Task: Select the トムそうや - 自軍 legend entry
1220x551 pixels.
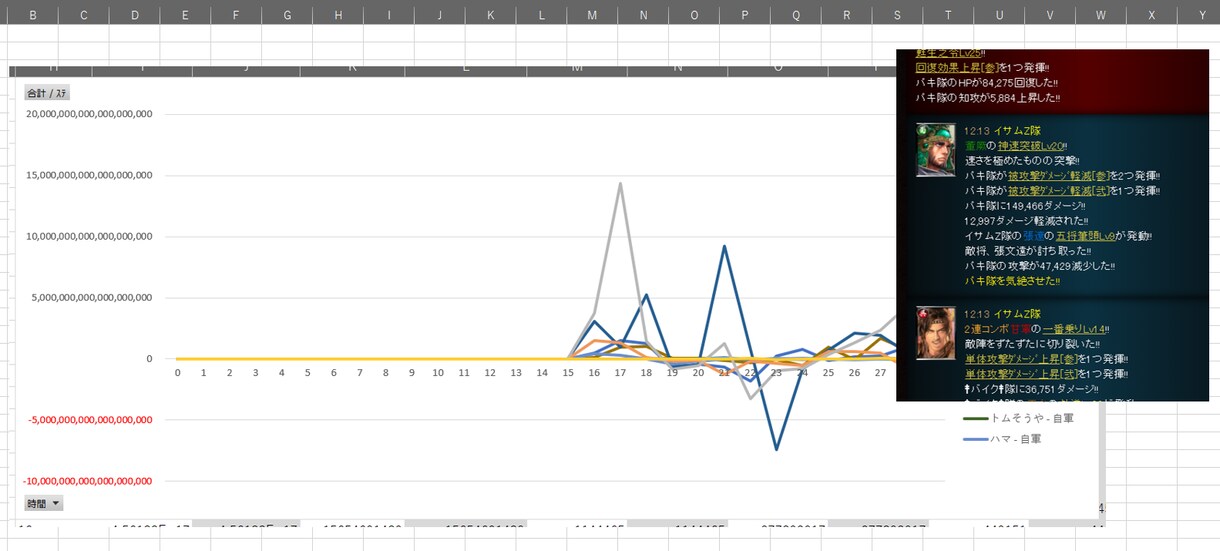Action: pyautogui.click(x=1019, y=418)
